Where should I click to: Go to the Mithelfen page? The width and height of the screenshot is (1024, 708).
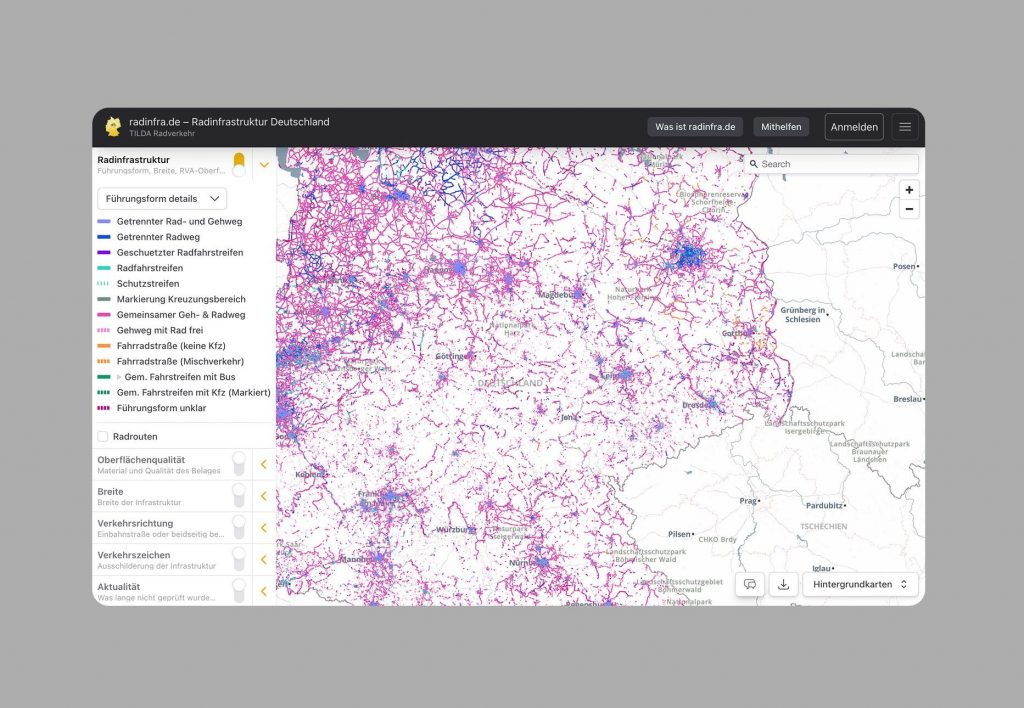781,127
